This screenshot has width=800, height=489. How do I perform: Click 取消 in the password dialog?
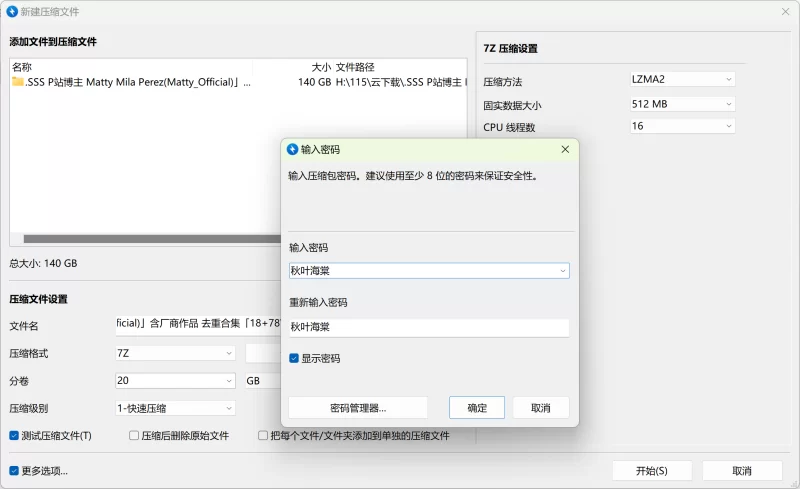[x=541, y=408]
